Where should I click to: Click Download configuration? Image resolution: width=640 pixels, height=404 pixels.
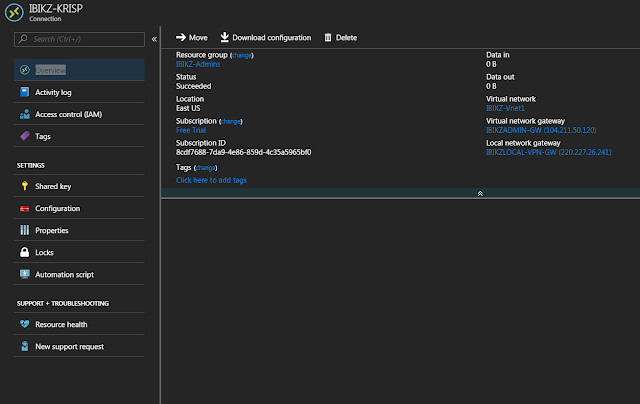271,38
